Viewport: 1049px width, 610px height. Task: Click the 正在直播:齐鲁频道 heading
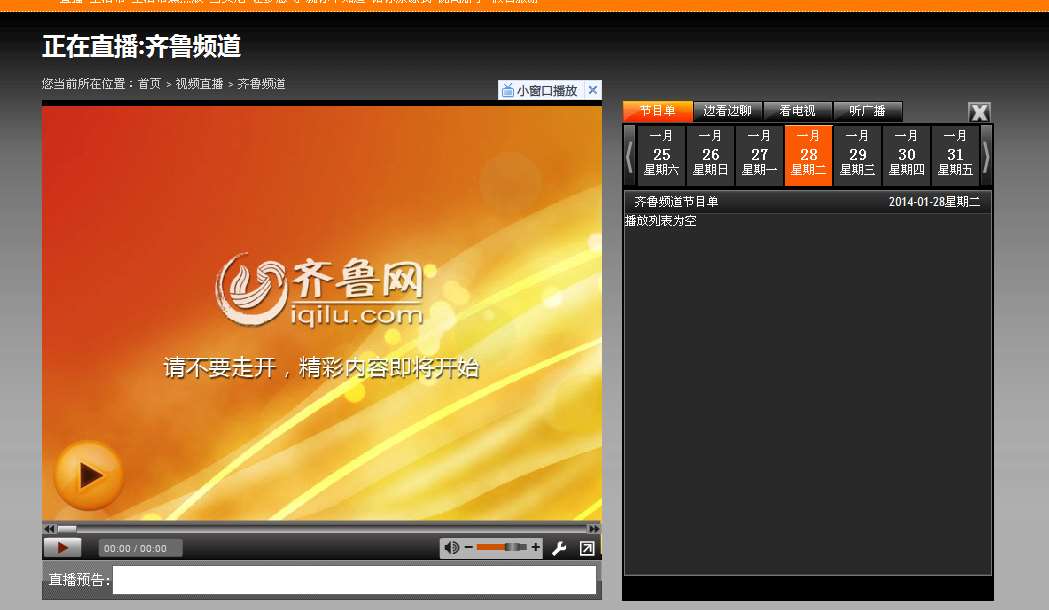click(x=141, y=46)
